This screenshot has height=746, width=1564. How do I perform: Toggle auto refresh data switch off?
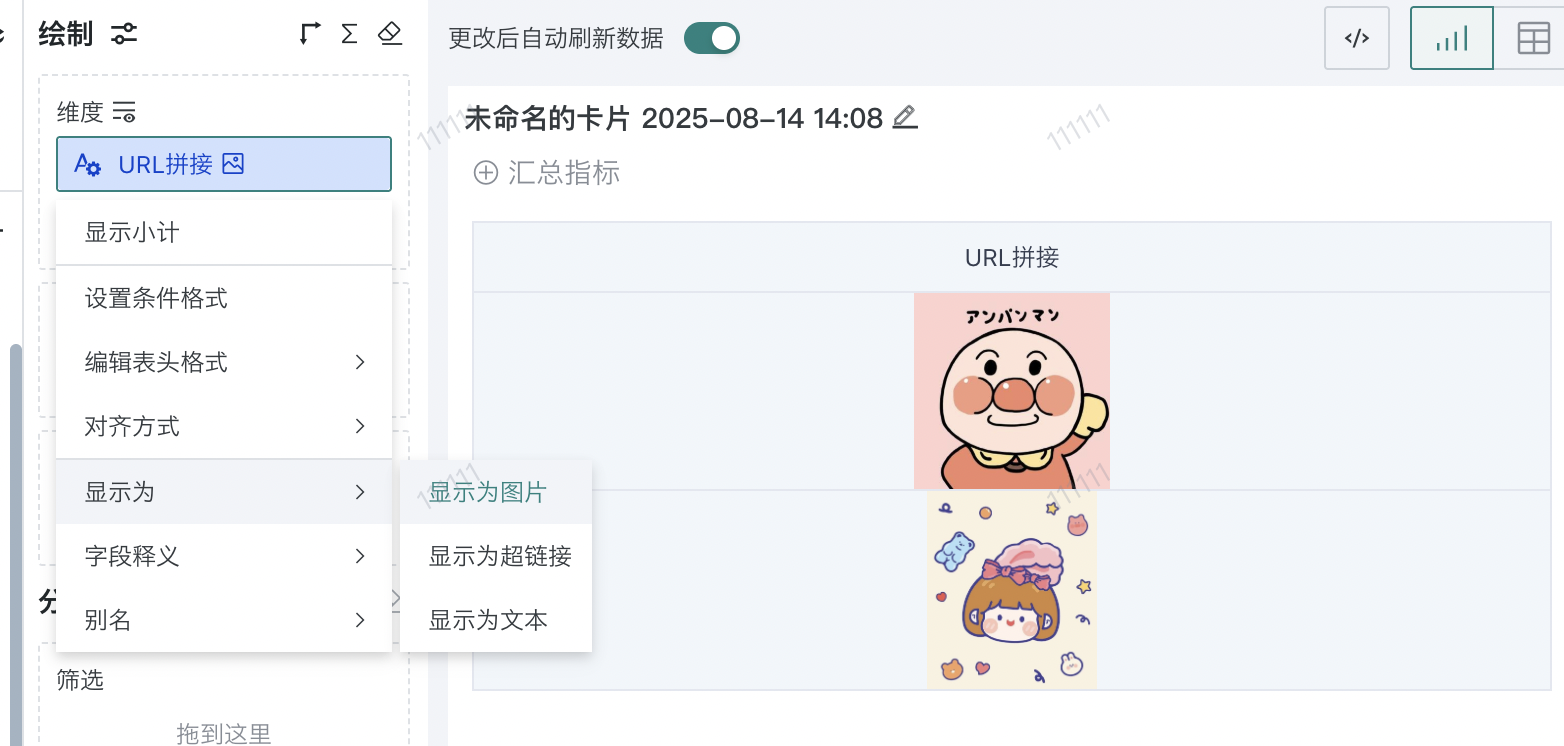click(x=712, y=38)
